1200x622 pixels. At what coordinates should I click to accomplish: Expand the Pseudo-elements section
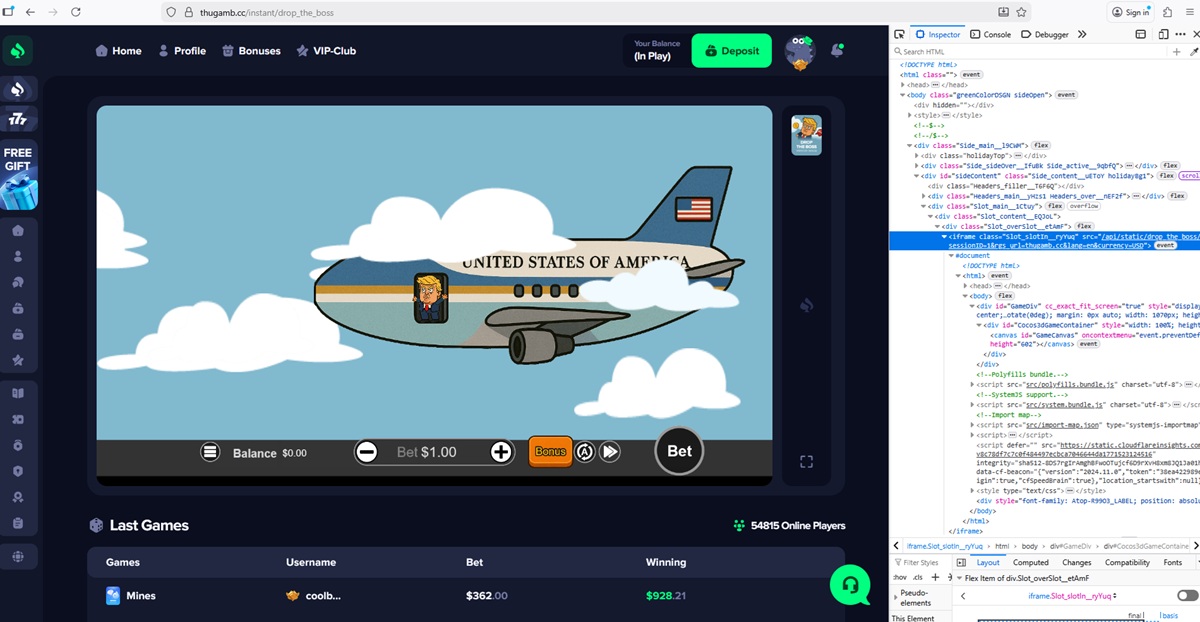pyautogui.click(x=895, y=597)
